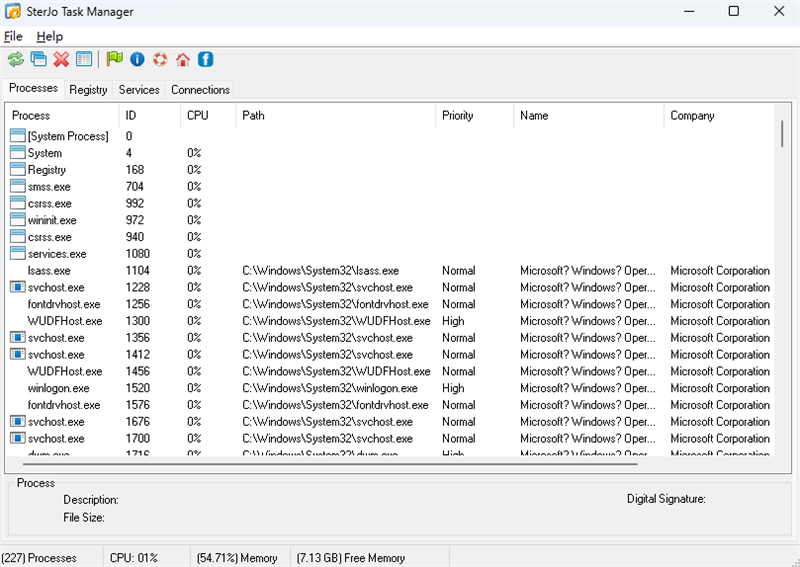
Task: Click the lifebuoy help icon
Action: click(x=160, y=59)
